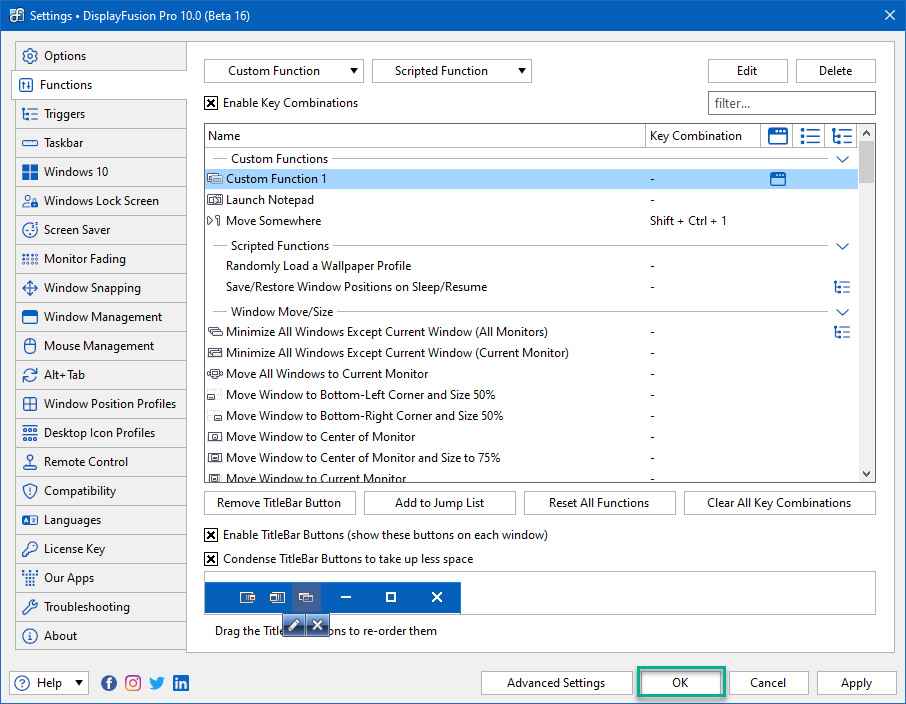Click Reset All Functions button
The image size is (906, 704).
pos(599,503)
